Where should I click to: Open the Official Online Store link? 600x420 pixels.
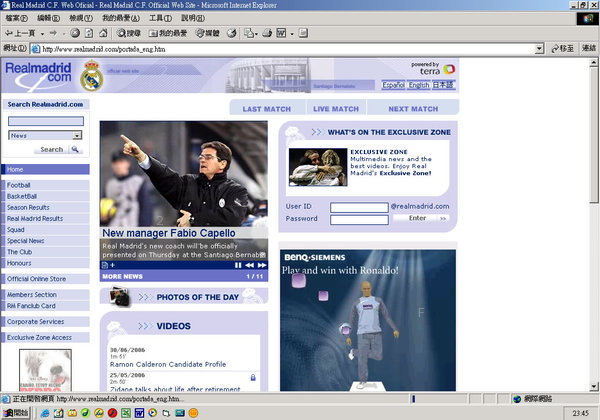(45, 279)
